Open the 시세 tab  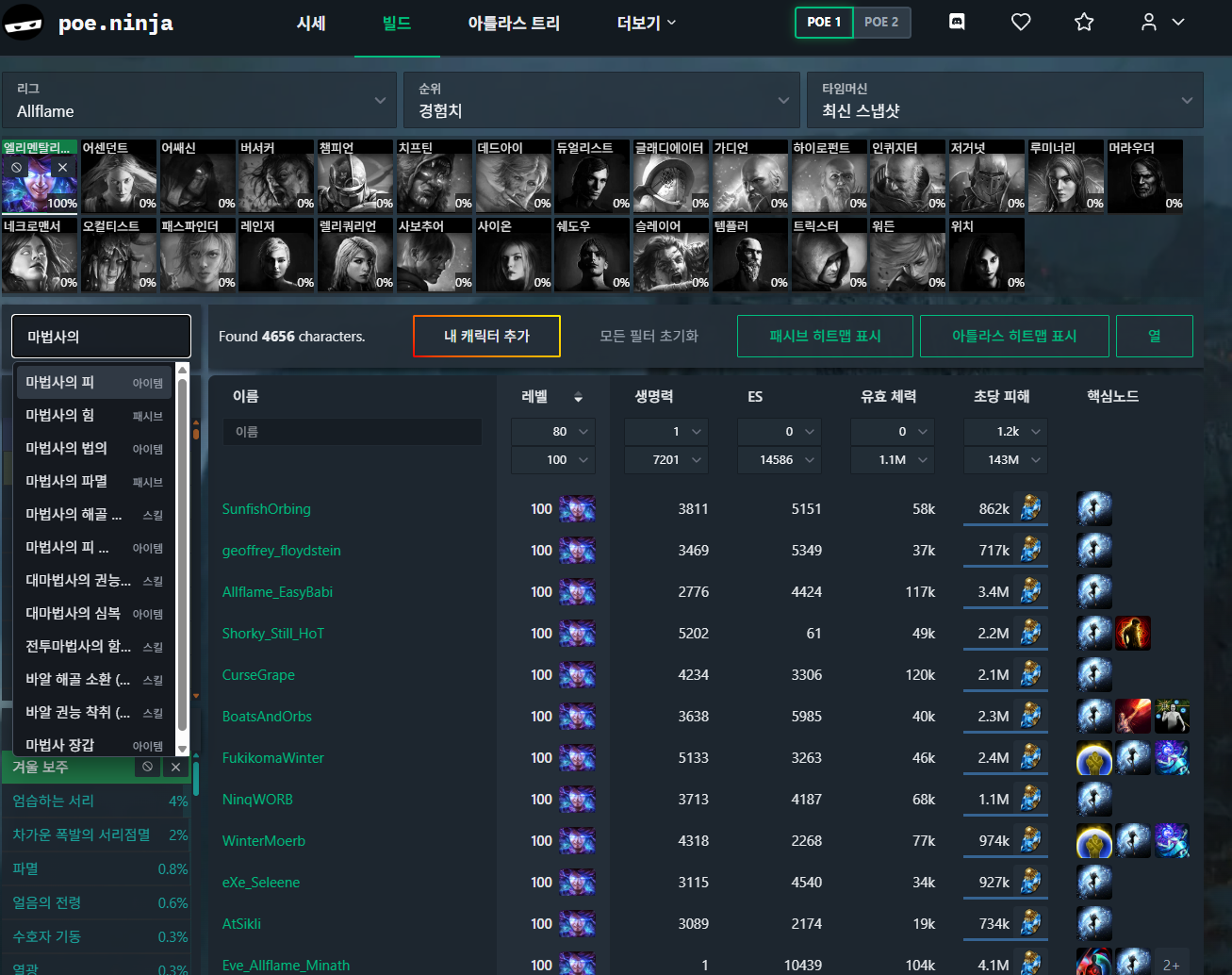tap(311, 23)
